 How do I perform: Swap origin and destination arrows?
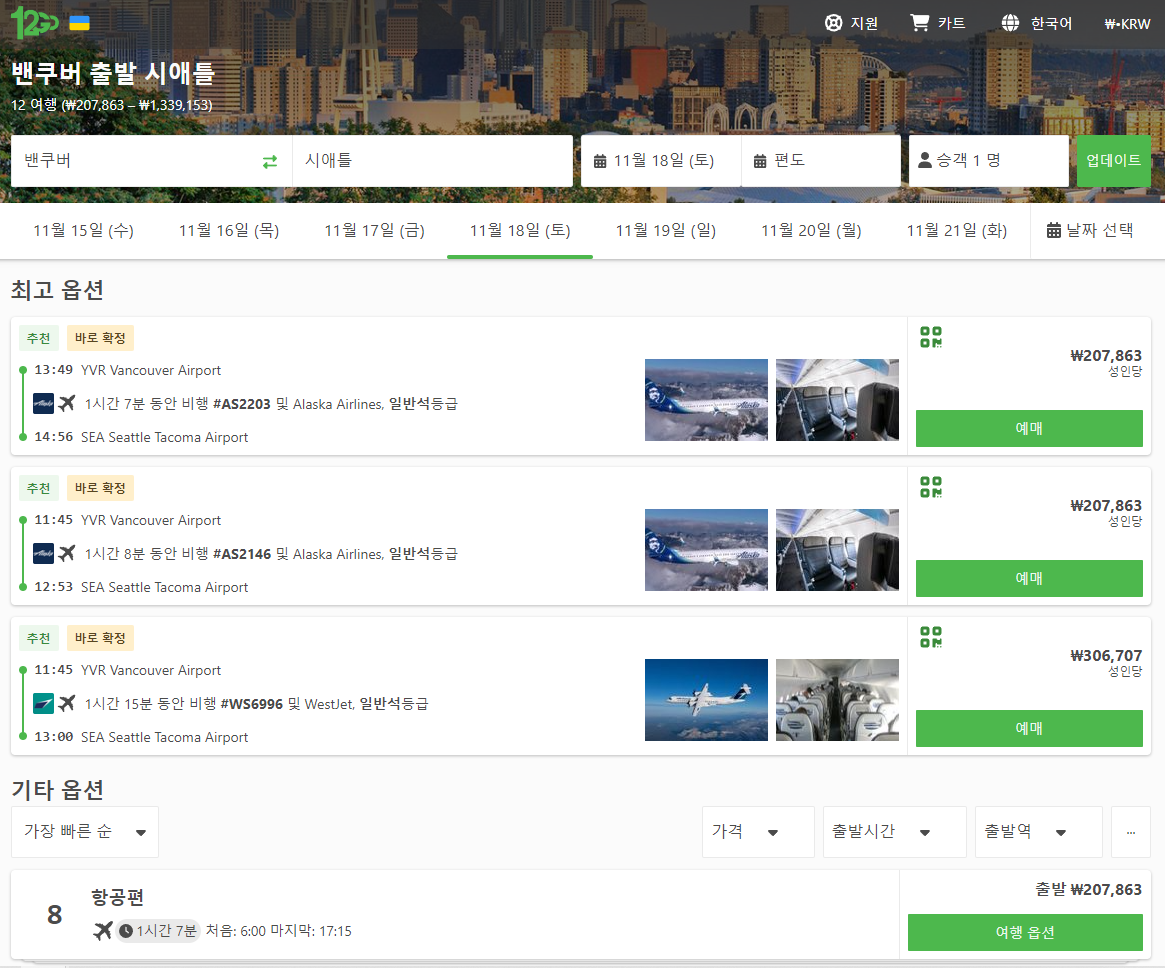coord(270,161)
